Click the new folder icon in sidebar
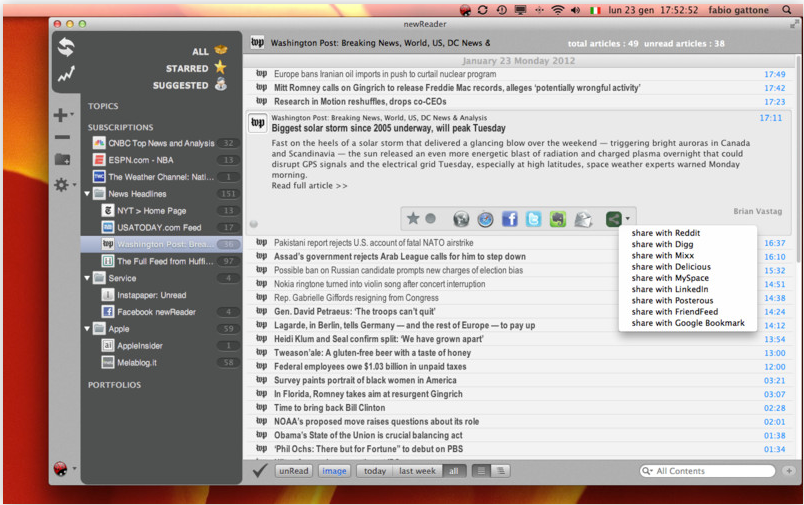This screenshot has height=505, width=804. coord(62,159)
